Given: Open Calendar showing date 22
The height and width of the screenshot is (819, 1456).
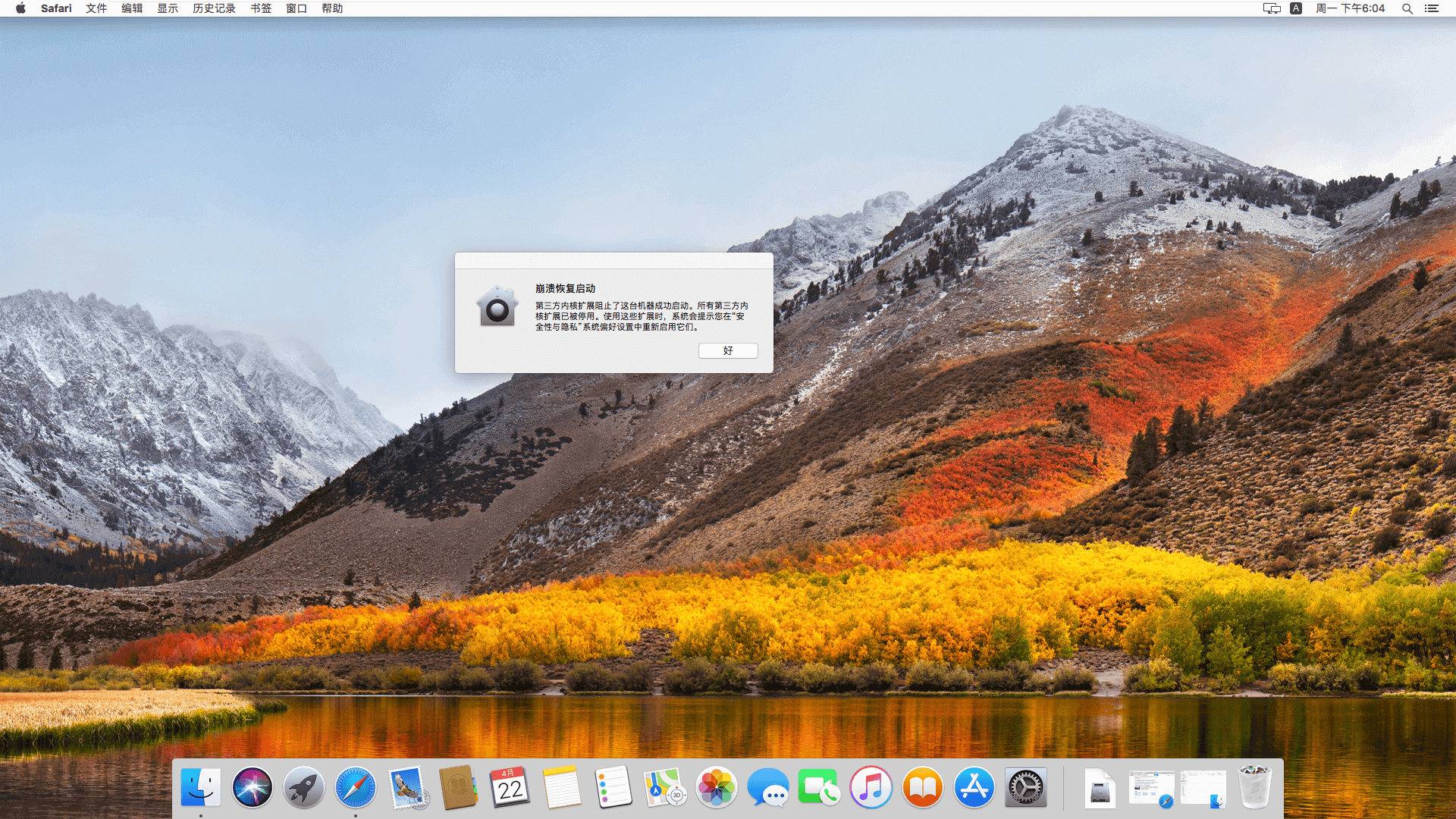Looking at the screenshot, I should (510, 787).
